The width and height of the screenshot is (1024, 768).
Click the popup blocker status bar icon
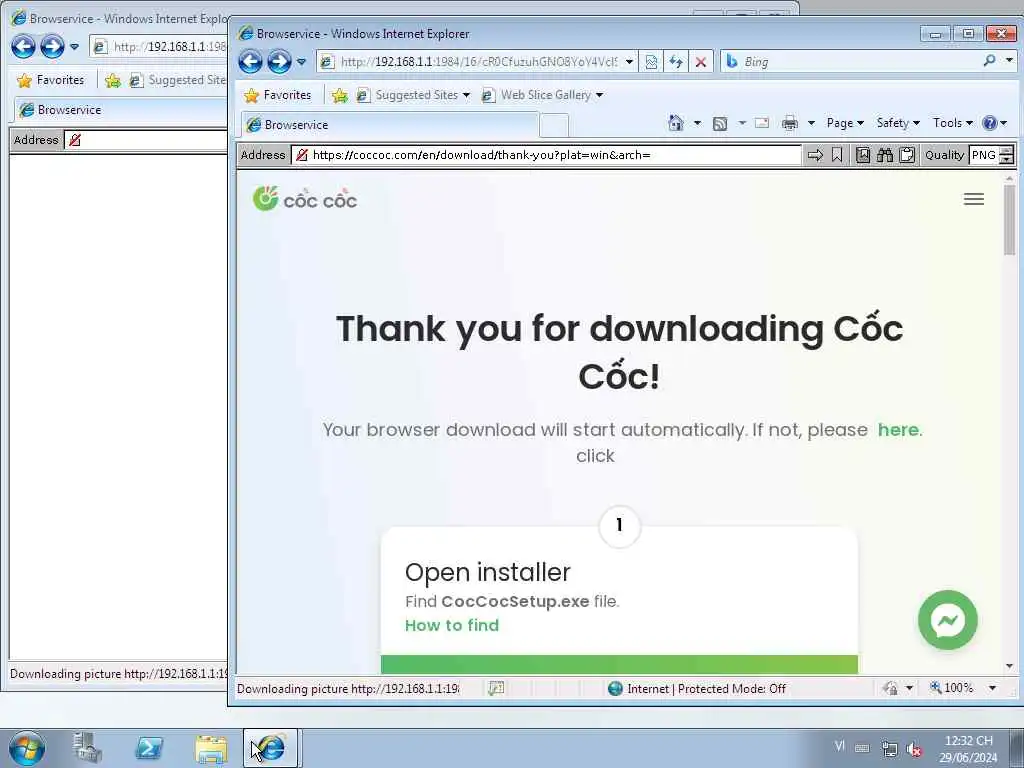496,688
